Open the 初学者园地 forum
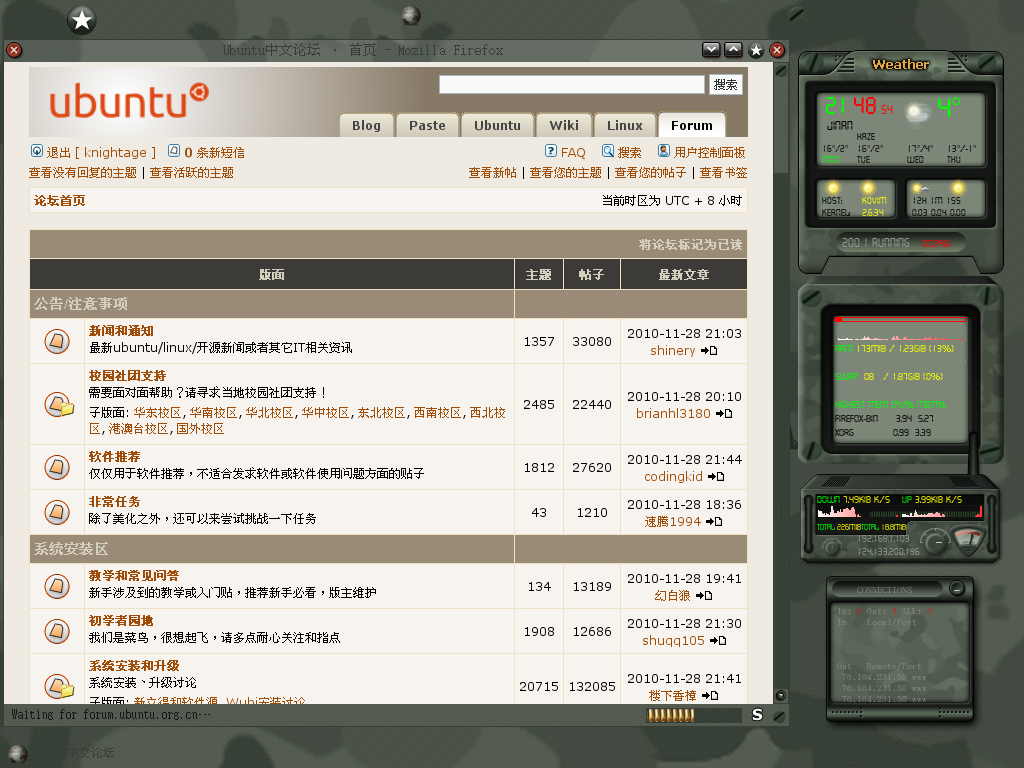1024x768 pixels. (x=121, y=620)
